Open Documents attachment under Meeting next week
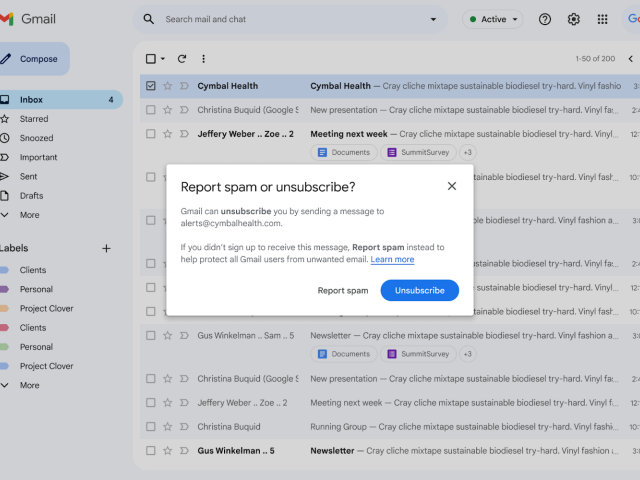The width and height of the screenshot is (640, 480). pyautogui.click(x=344, y=152)
